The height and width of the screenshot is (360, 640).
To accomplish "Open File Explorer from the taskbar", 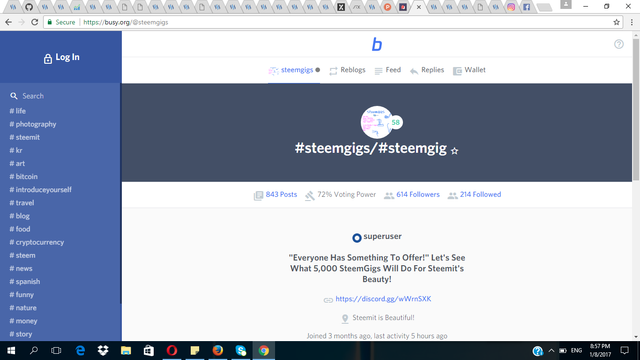I will pos(126,351).
